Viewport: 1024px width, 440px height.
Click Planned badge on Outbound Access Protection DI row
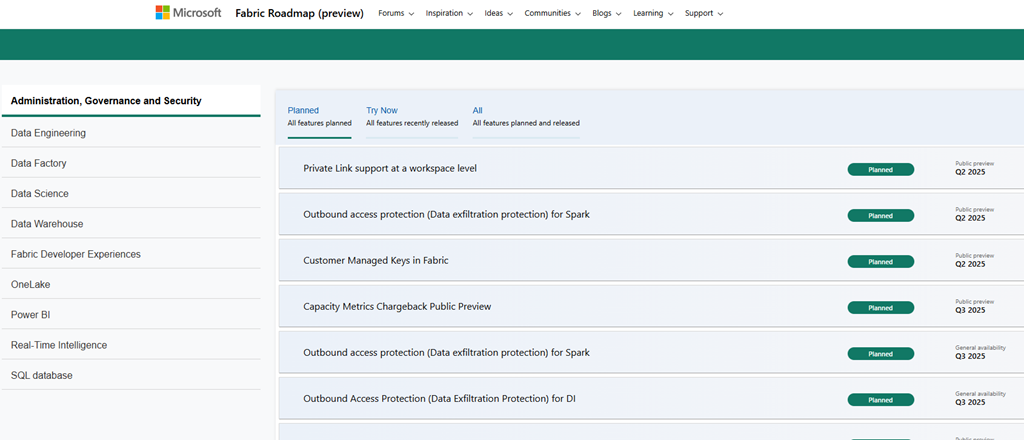pyautogui.click(x=880, y=400)
